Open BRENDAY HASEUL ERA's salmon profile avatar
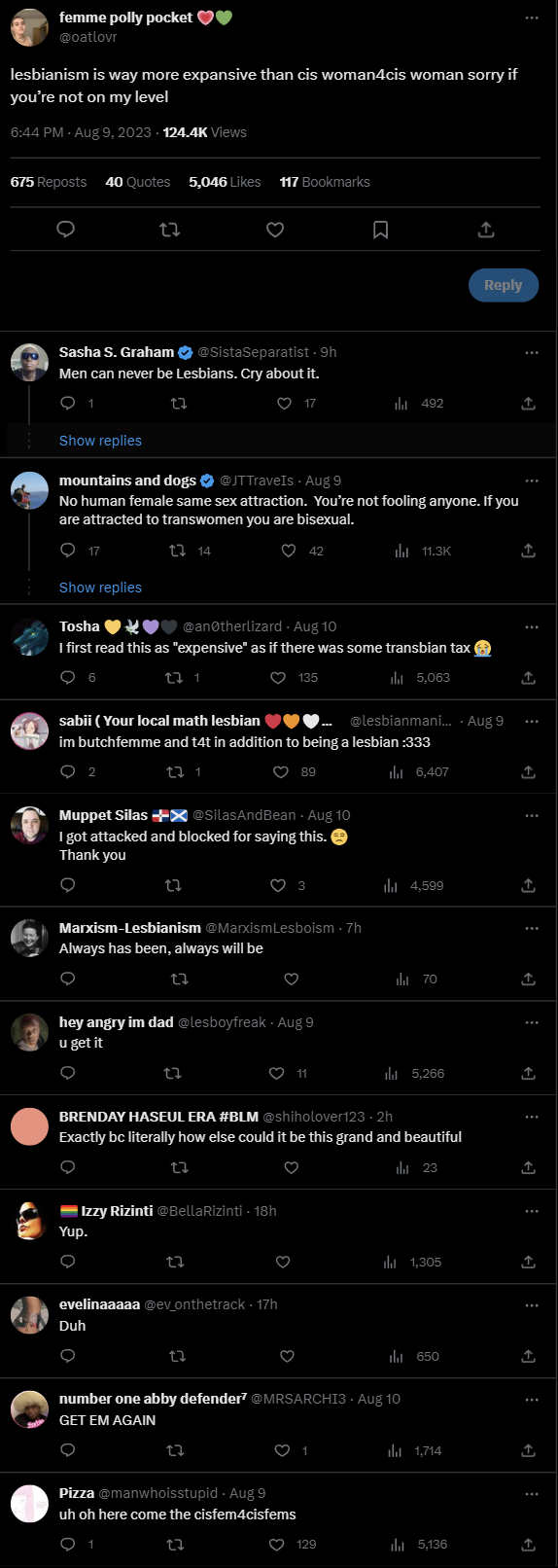 click(x=30, y=1126)
